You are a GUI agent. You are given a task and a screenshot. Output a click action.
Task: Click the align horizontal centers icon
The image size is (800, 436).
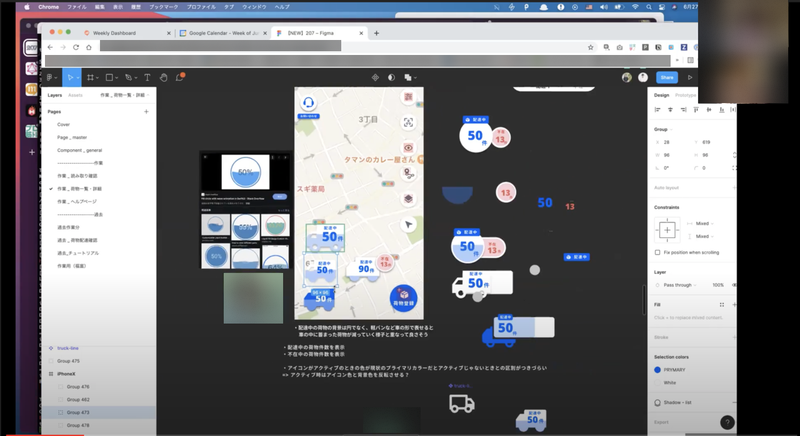point(670,110)
